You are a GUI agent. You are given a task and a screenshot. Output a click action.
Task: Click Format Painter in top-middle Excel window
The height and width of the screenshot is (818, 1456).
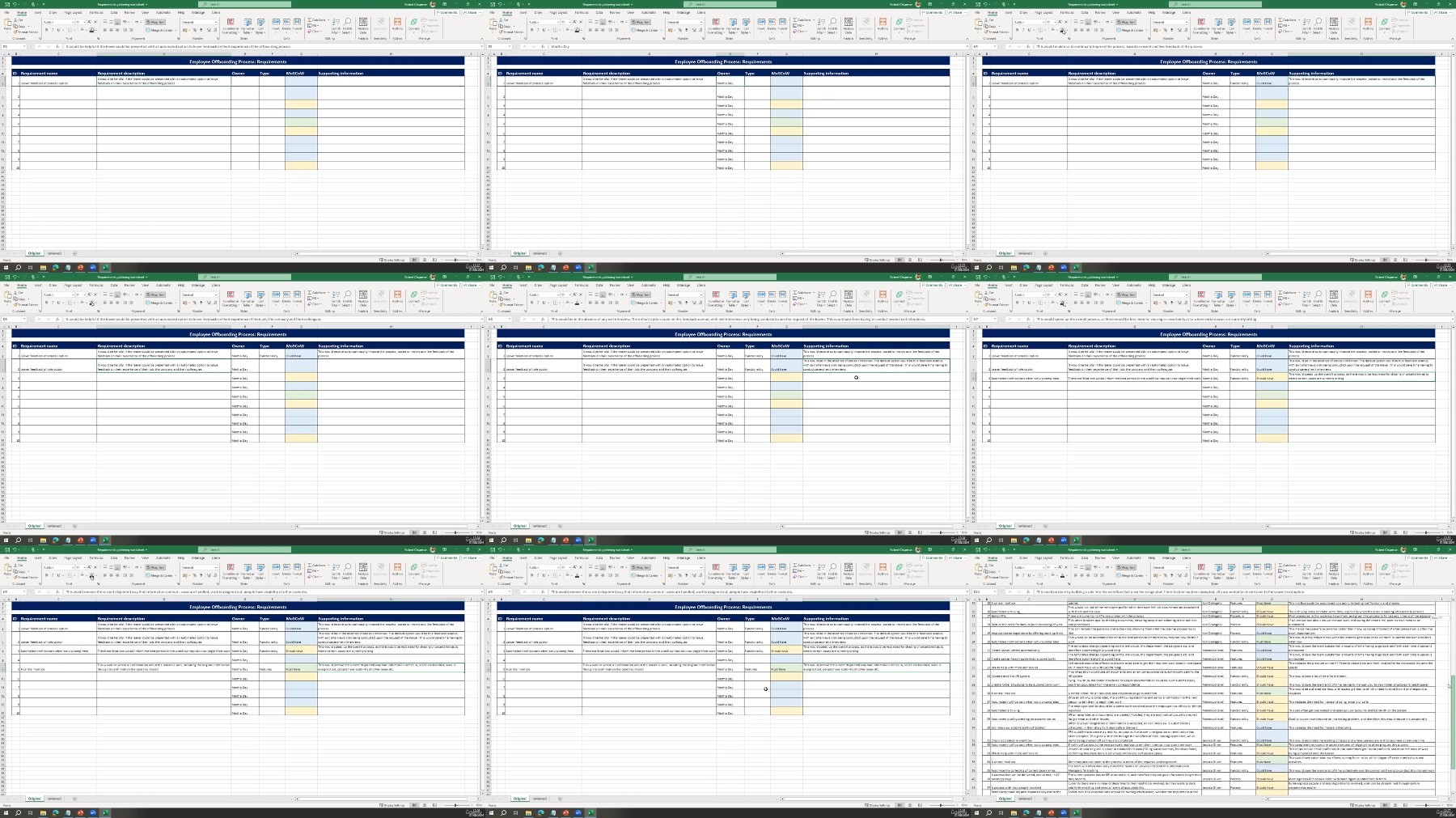[512, 32]
